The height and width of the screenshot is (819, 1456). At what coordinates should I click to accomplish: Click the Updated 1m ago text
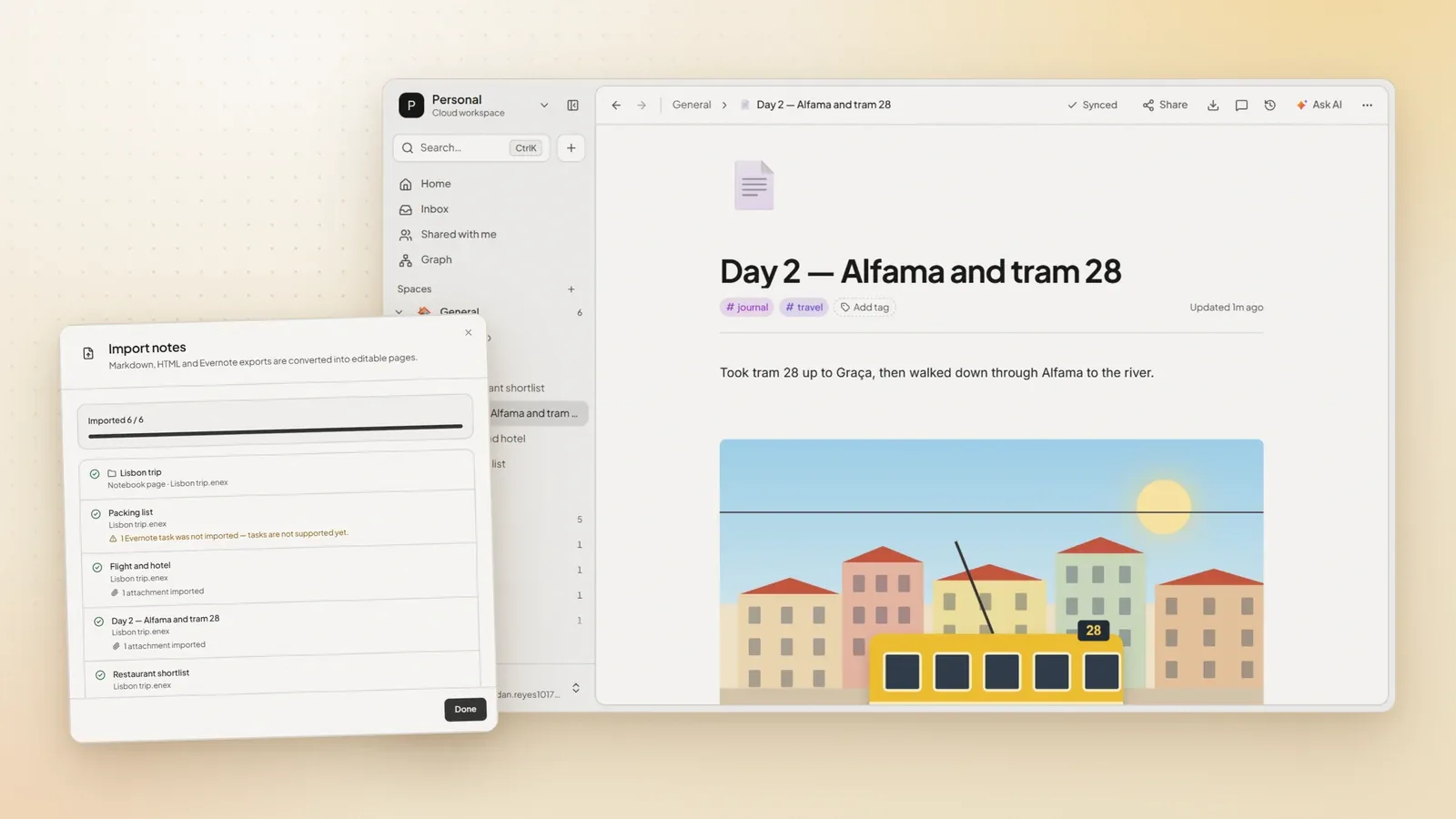point(1226,308)
